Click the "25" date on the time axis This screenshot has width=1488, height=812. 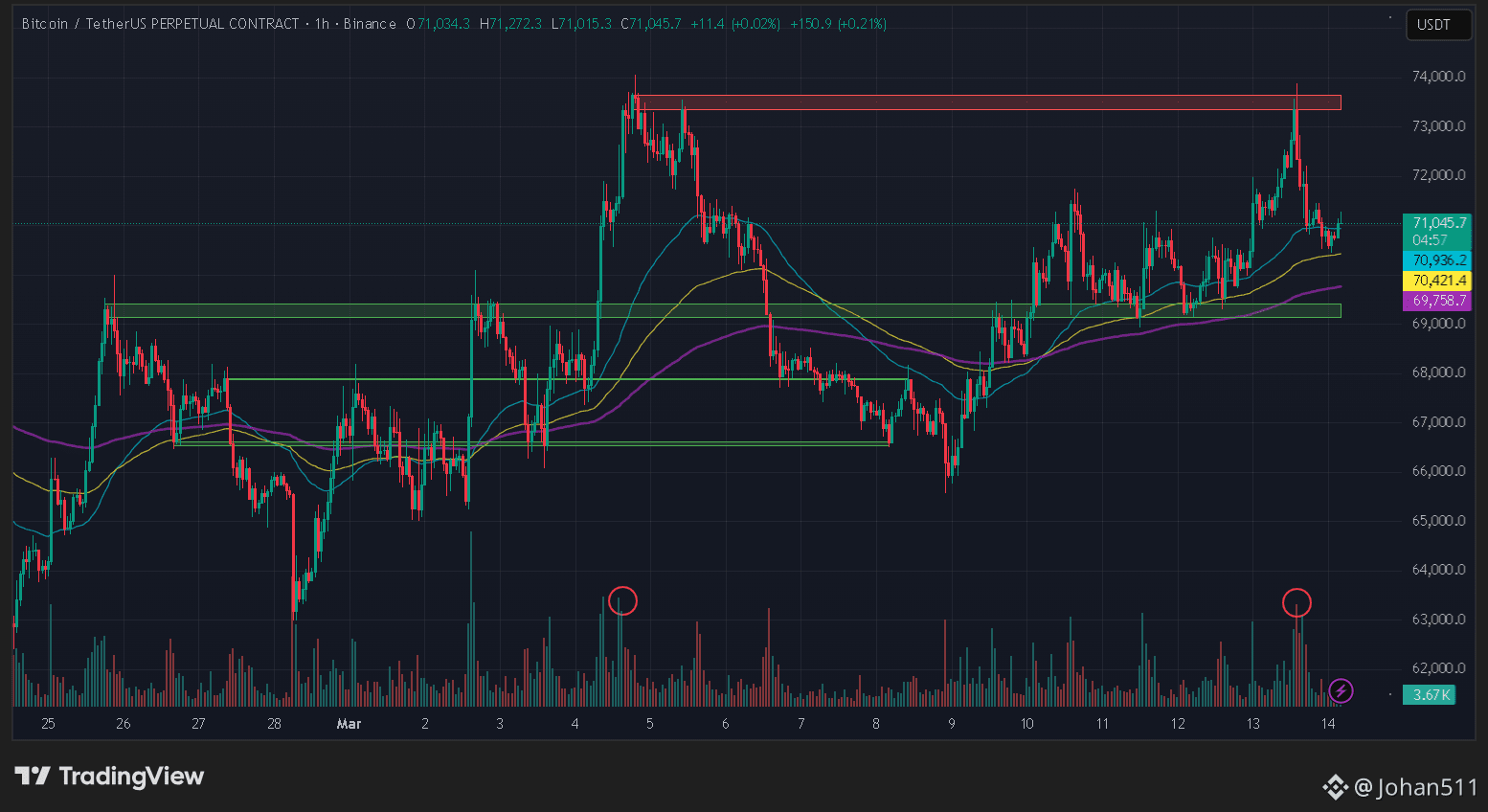tap(48, 724)
